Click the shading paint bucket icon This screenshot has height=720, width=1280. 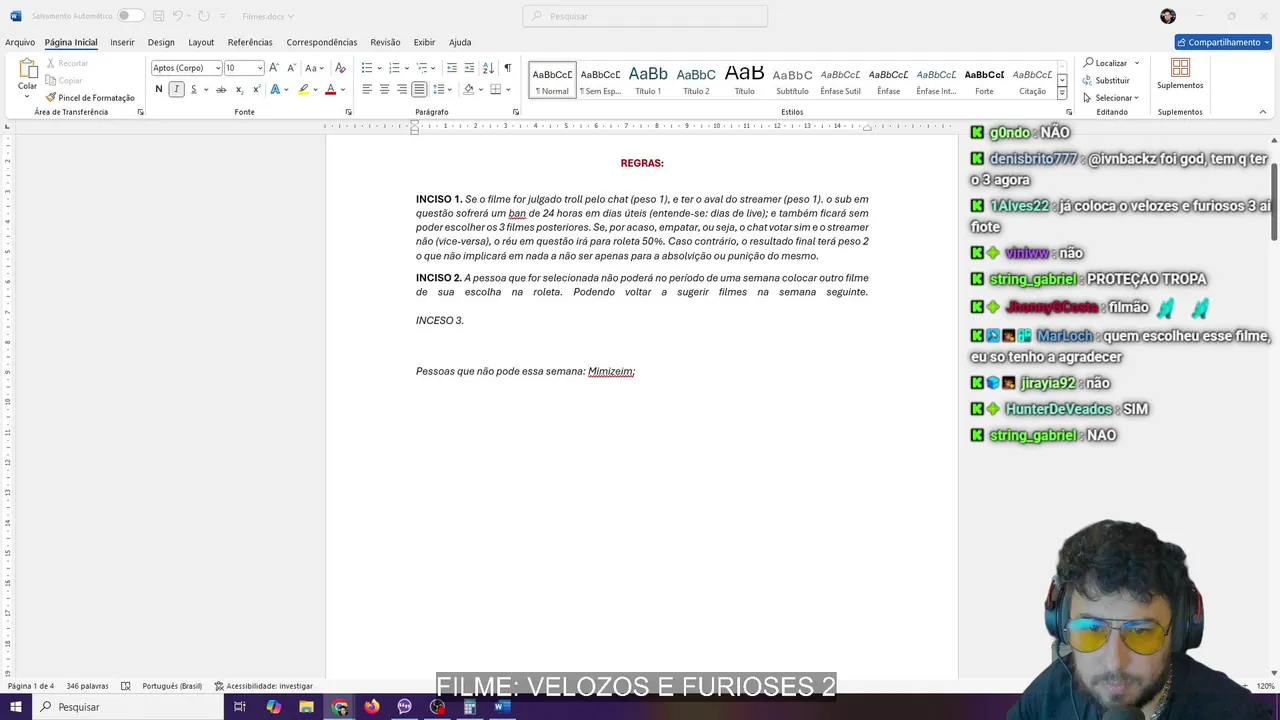[x=468, y=89]
